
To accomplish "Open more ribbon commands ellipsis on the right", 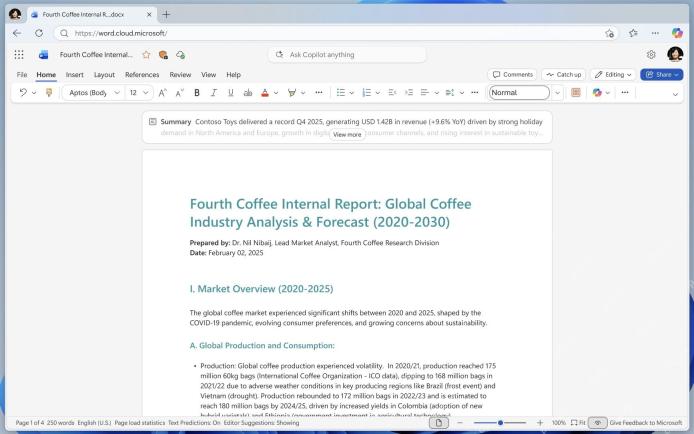I will [x=625, y=92].
